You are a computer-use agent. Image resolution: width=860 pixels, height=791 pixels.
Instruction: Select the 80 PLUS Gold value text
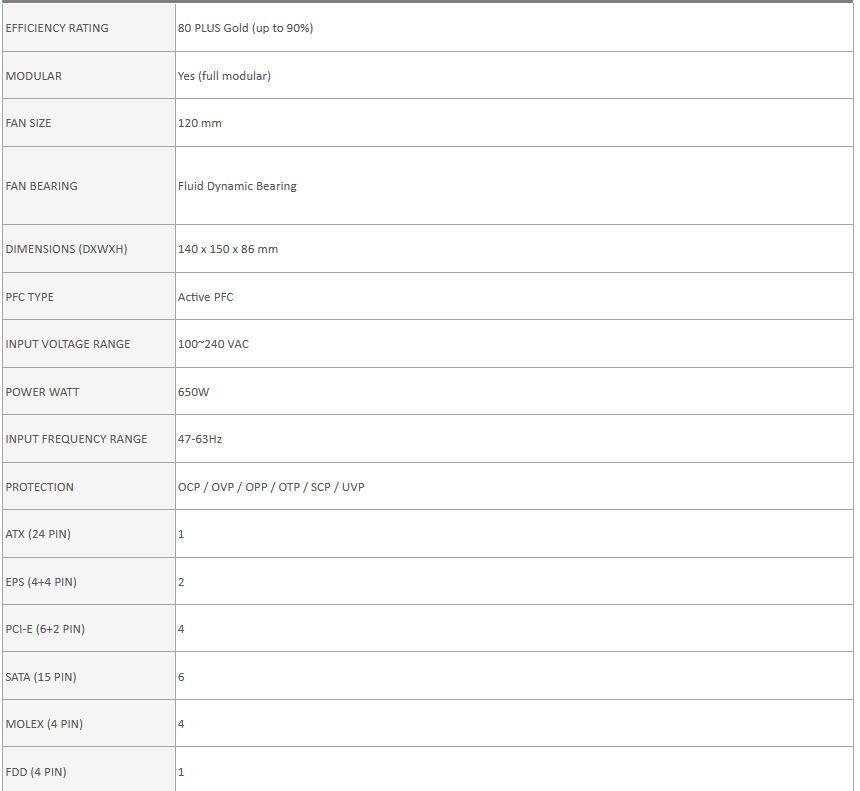click(x=245, y=28)
